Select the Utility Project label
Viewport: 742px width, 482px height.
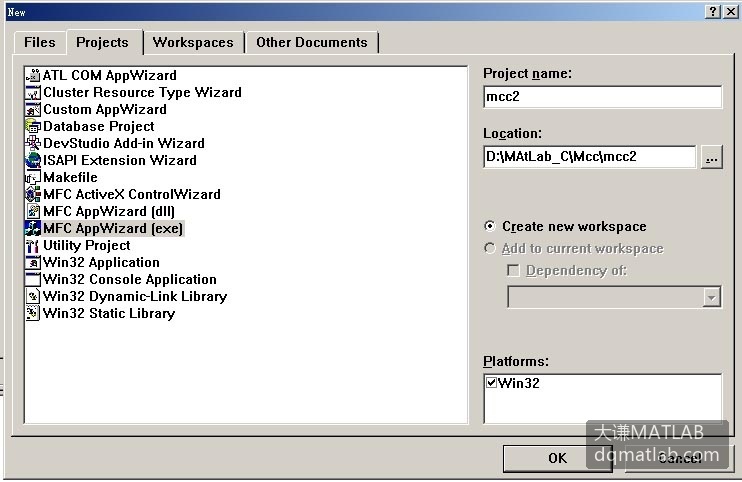[x=87, y=245]
